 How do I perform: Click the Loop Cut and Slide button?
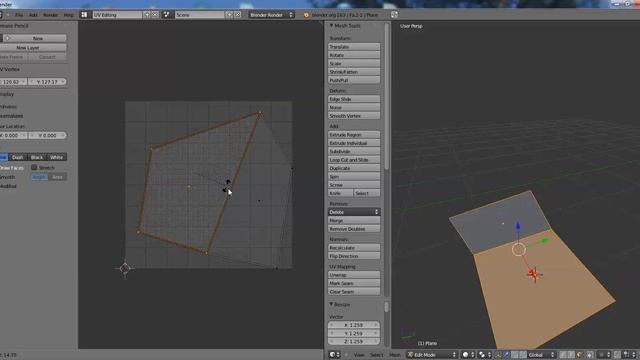tap(354, 160)
